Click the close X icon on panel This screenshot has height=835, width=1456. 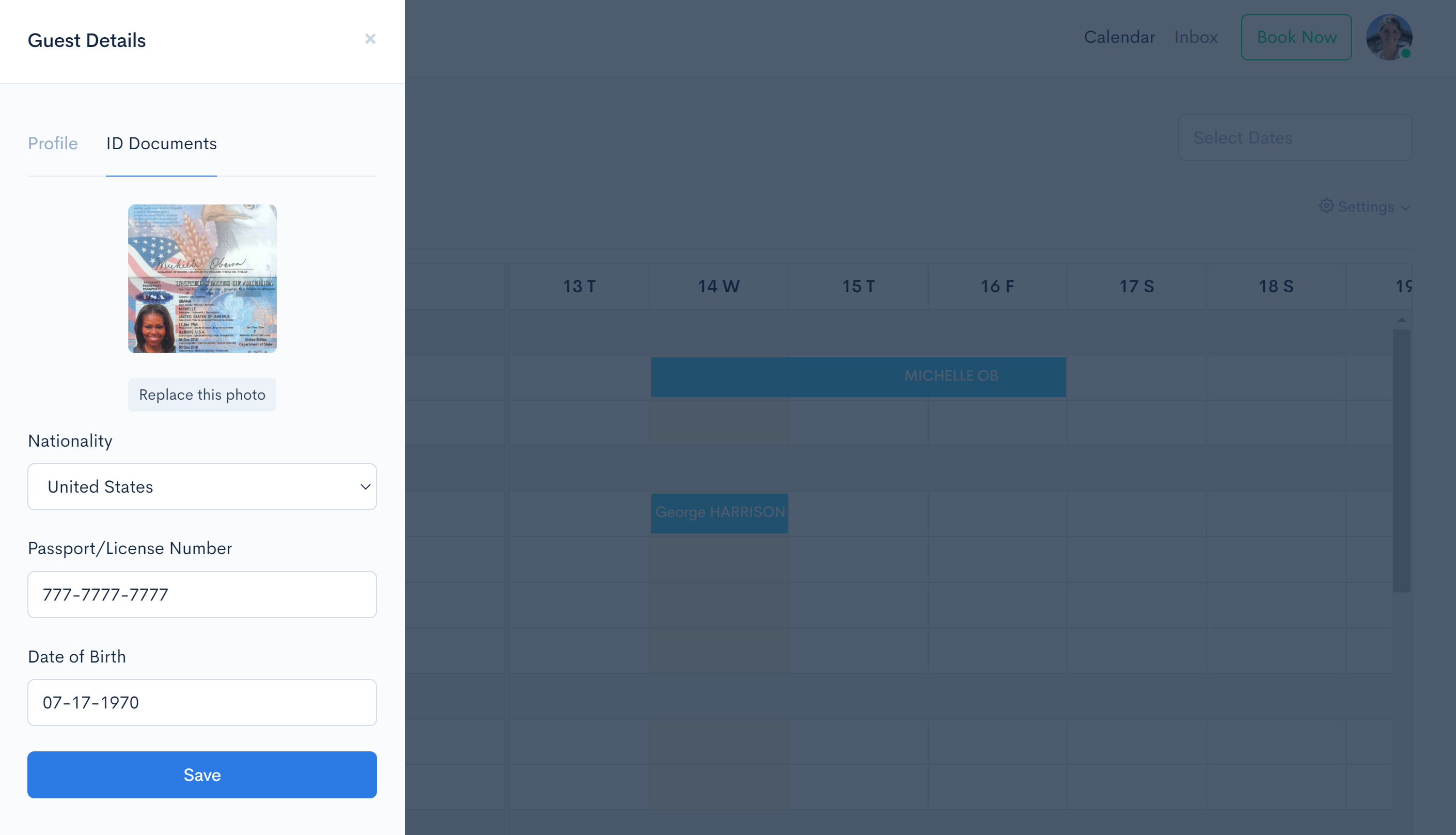(x=370, y=39)
